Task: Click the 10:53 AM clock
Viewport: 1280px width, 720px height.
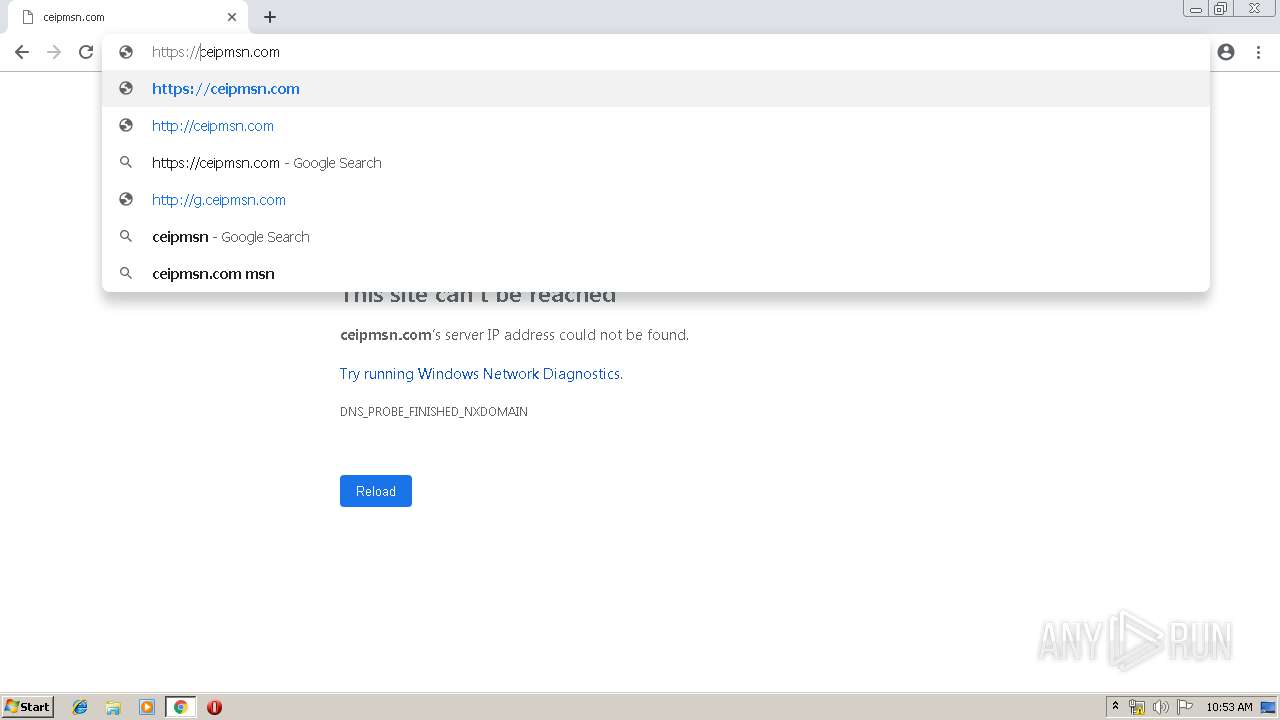Action: click(1229, 707)
